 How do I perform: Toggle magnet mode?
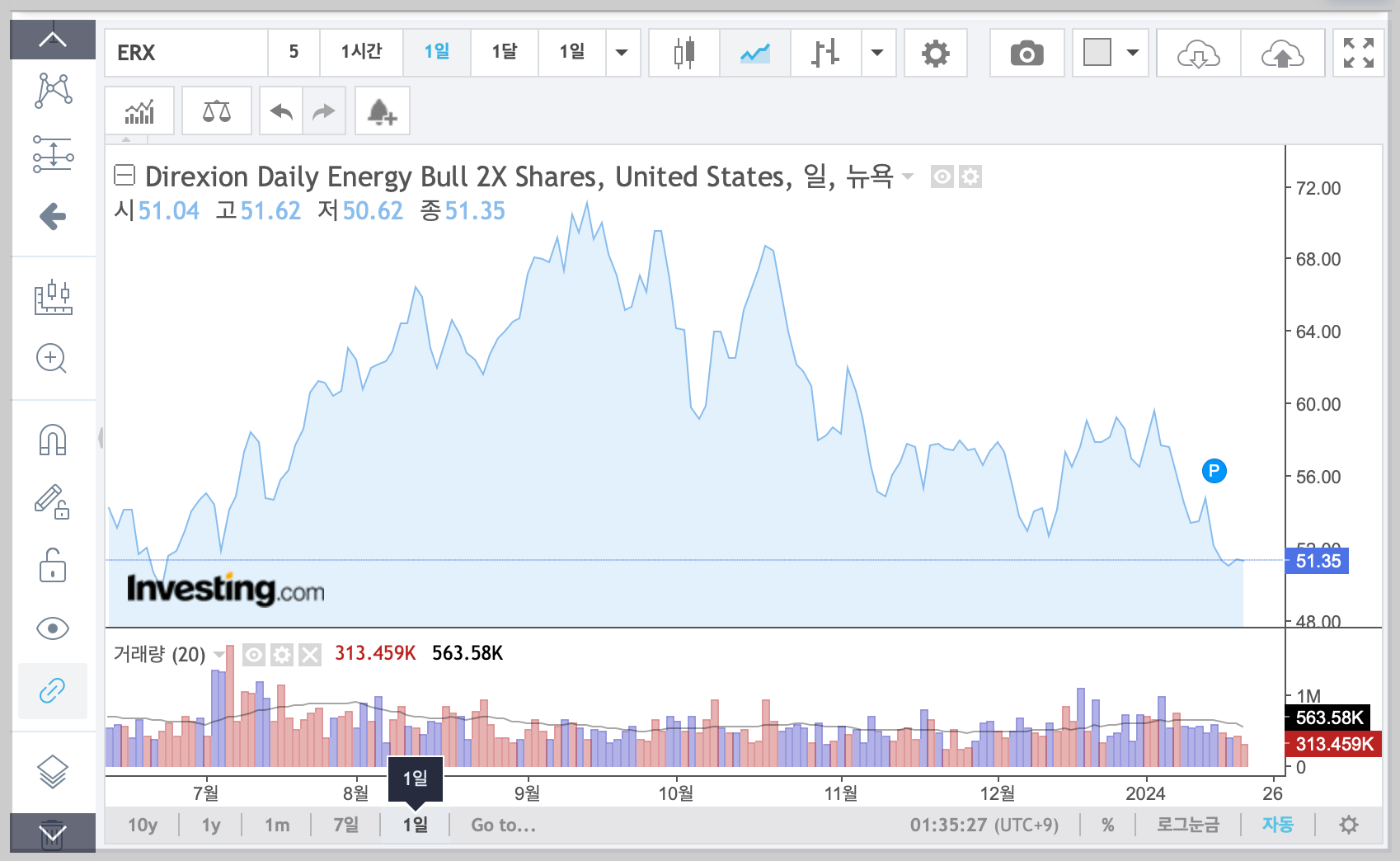[x=53, y=440]
